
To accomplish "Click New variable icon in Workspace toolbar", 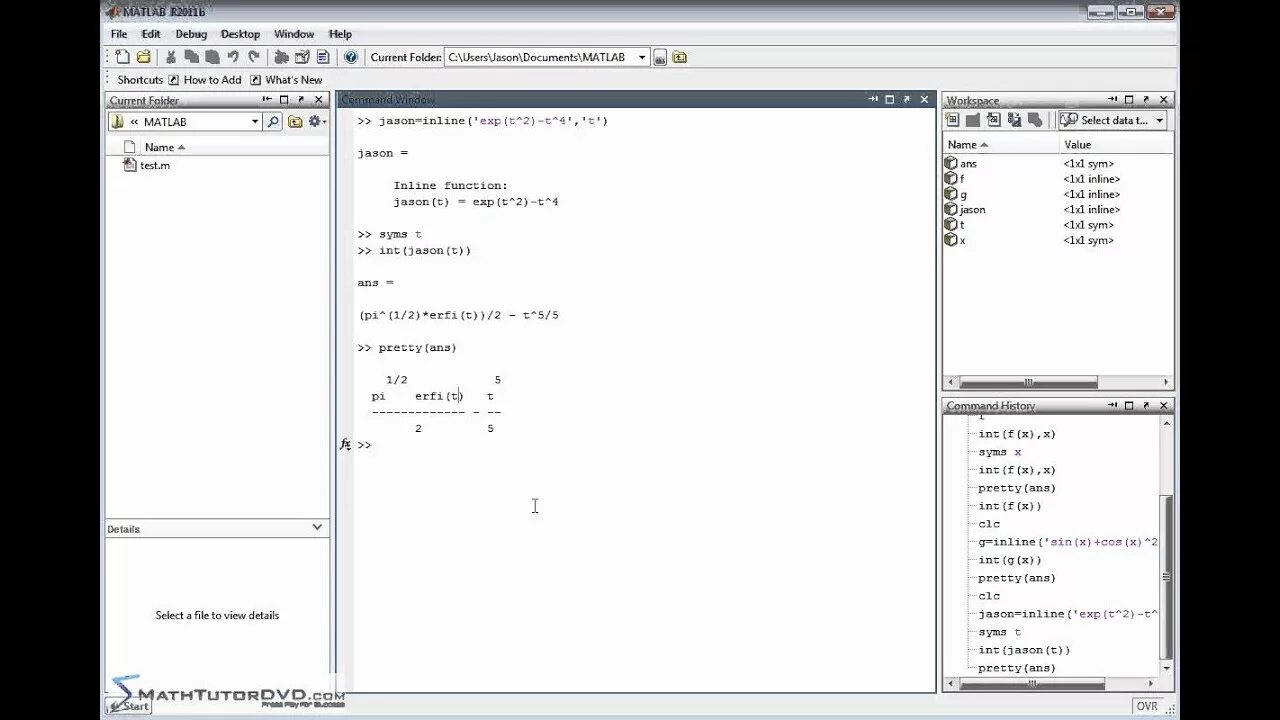I will point(953,120).
